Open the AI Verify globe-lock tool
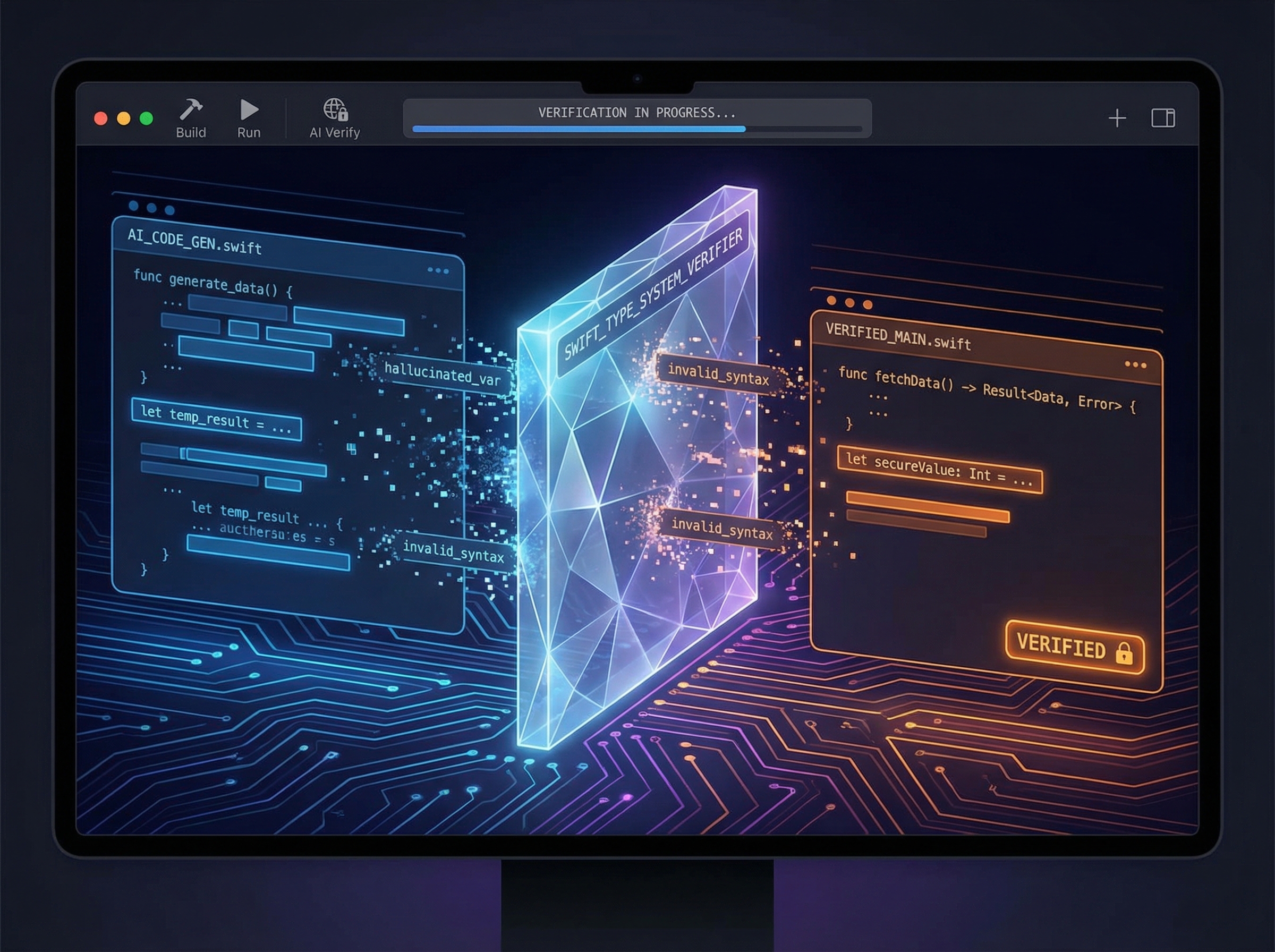 [x=334, y=109]
